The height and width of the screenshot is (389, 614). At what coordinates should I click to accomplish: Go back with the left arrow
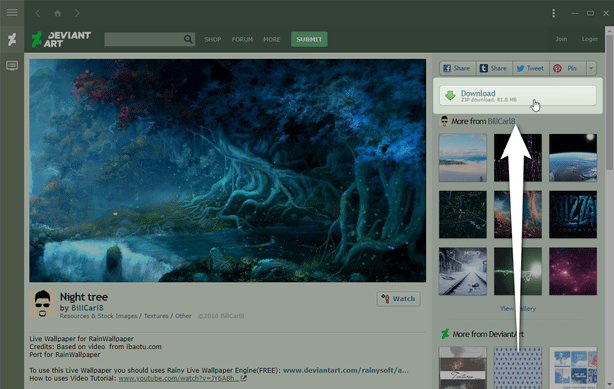point(38,13)
